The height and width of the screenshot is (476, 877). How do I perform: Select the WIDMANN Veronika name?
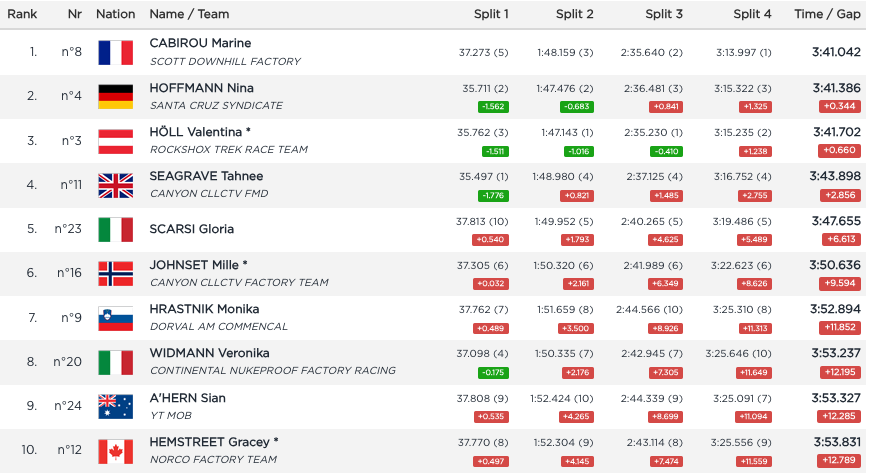pyautogui.click(x=209, y=353)
